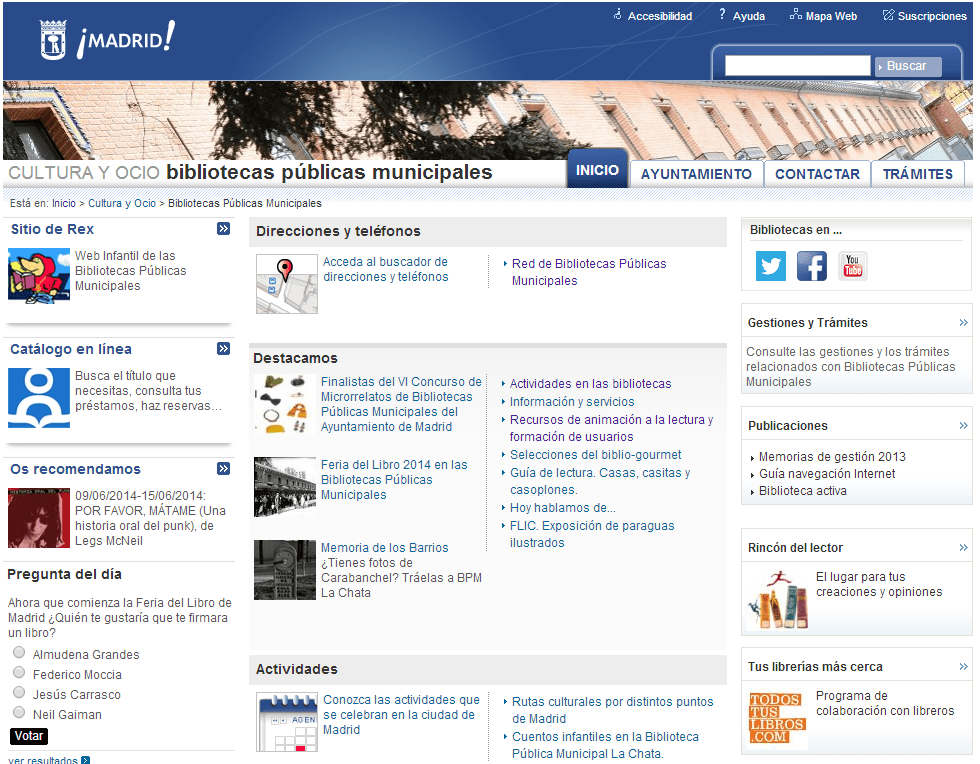
Task: Click the Votar button
Action: [29, 736]
